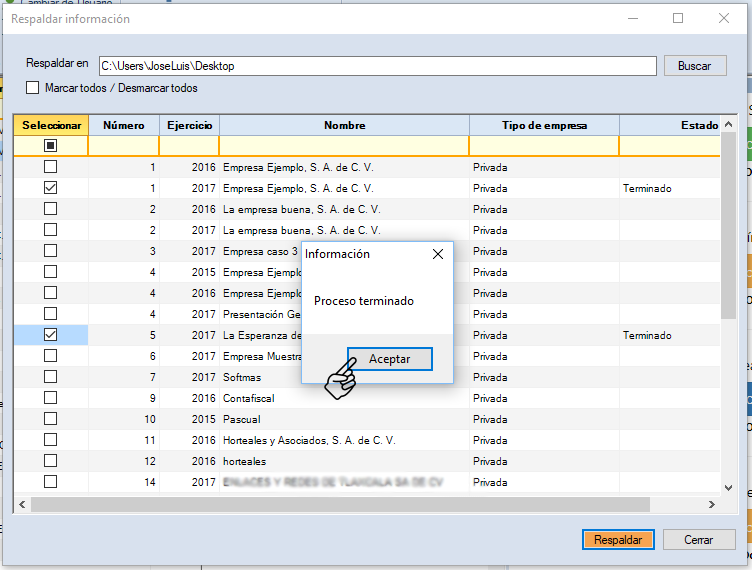Maximize the Respaldar información window
Viewport: 752px width, 570px height.
(678, 18)
